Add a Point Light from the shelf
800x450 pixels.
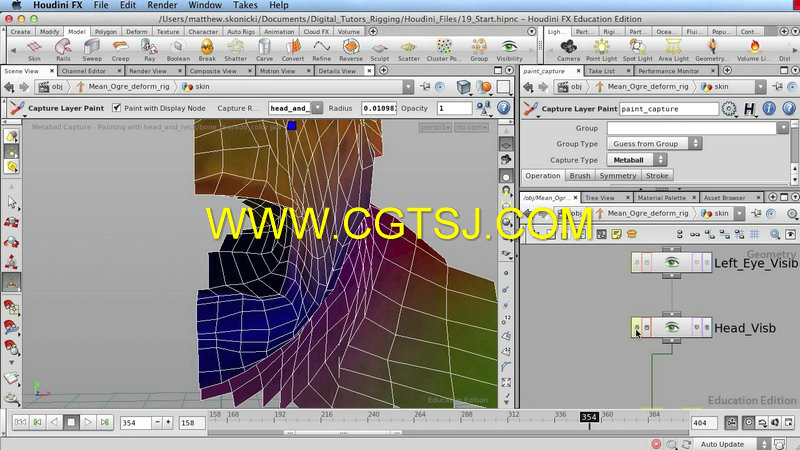[602, 50]
